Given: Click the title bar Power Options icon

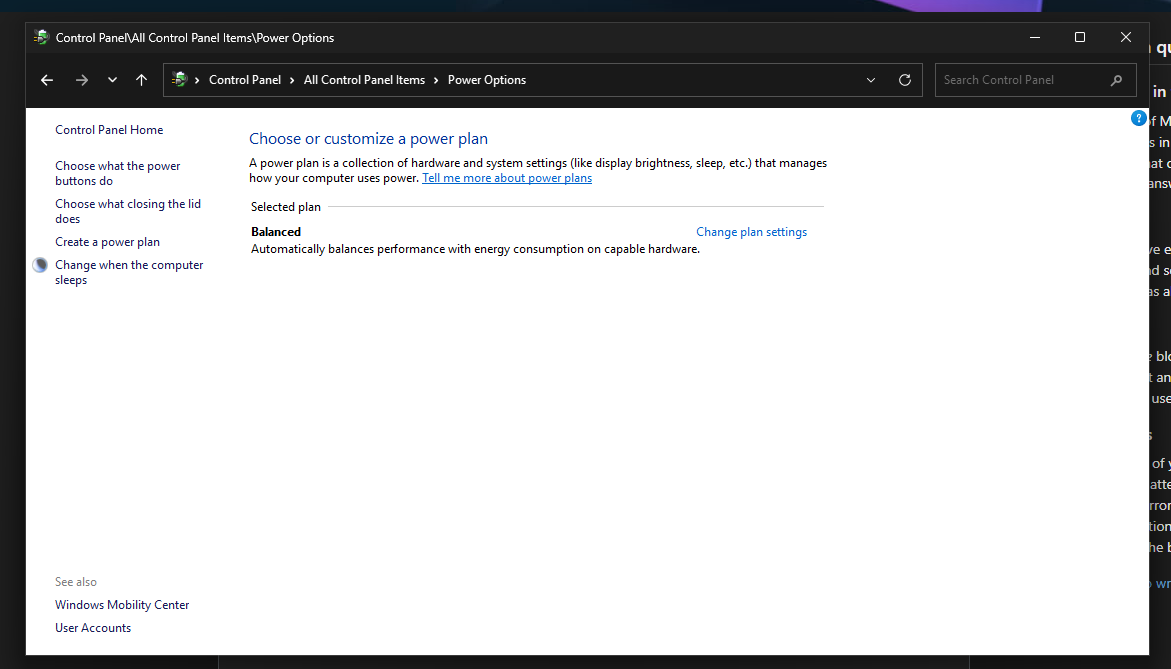Looking at the screenshot, I should pyautogui.click(x=41, y=37).
